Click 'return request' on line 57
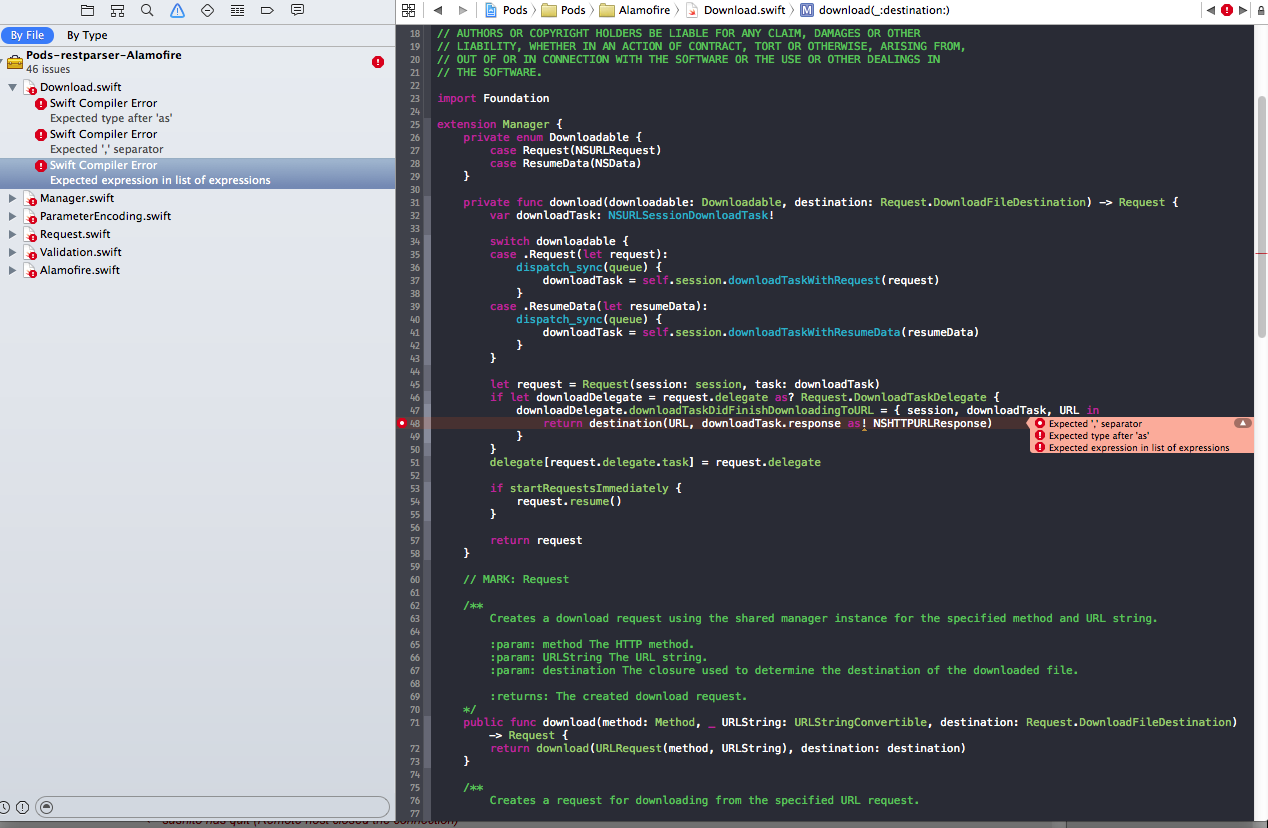 [536, 540]
